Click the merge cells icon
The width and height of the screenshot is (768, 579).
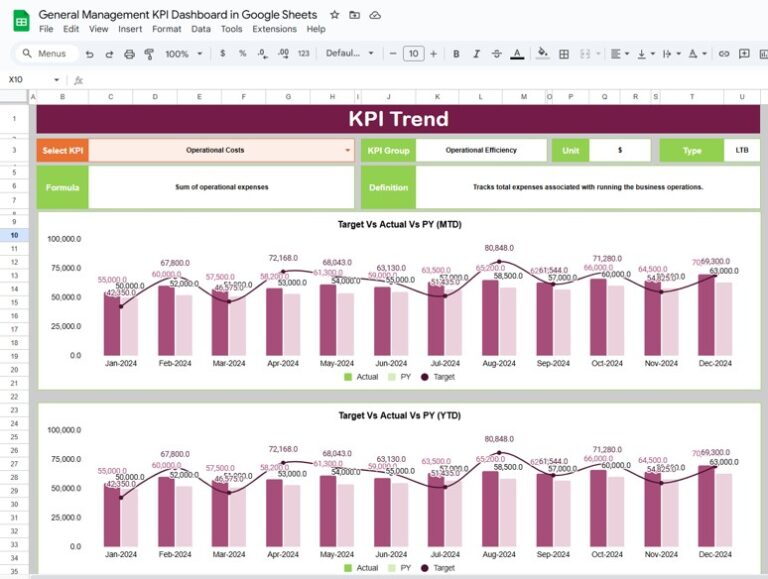585,54
